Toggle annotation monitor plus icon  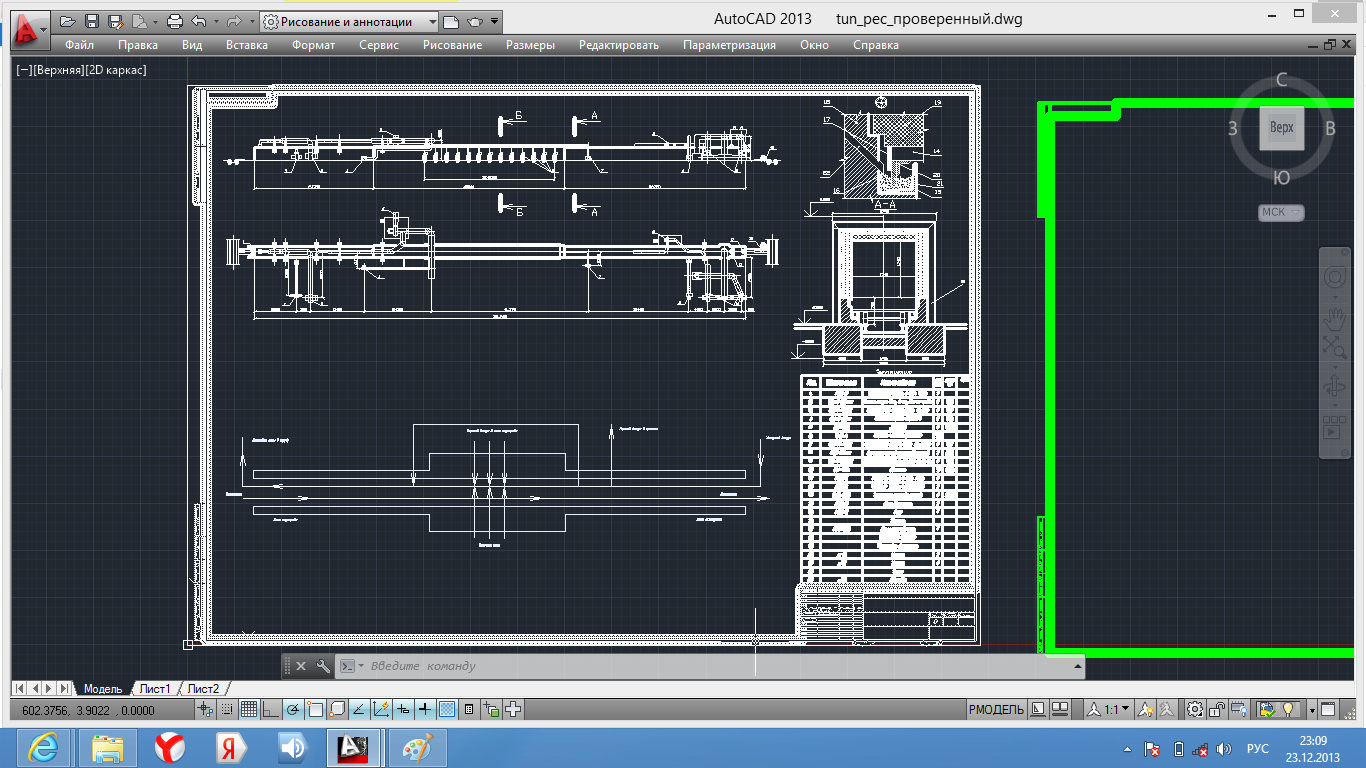(514, 710)
